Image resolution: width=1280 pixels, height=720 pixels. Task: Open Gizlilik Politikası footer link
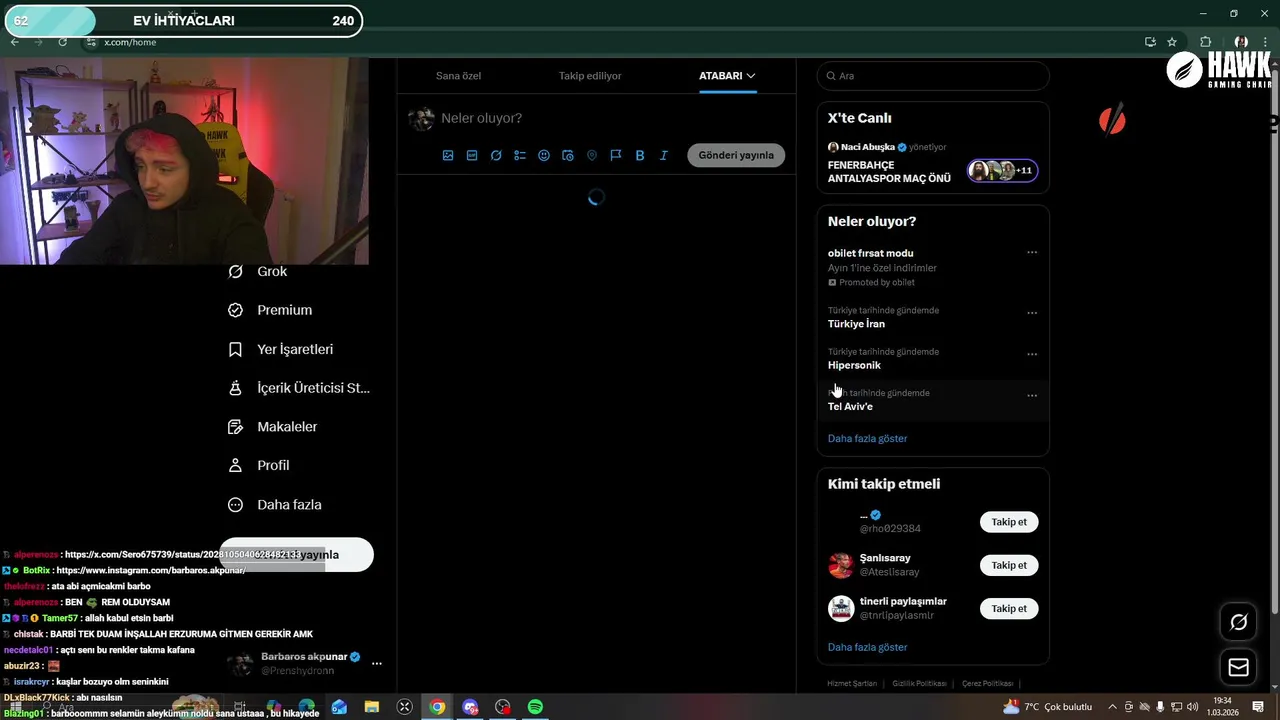(x=919, y=683)
